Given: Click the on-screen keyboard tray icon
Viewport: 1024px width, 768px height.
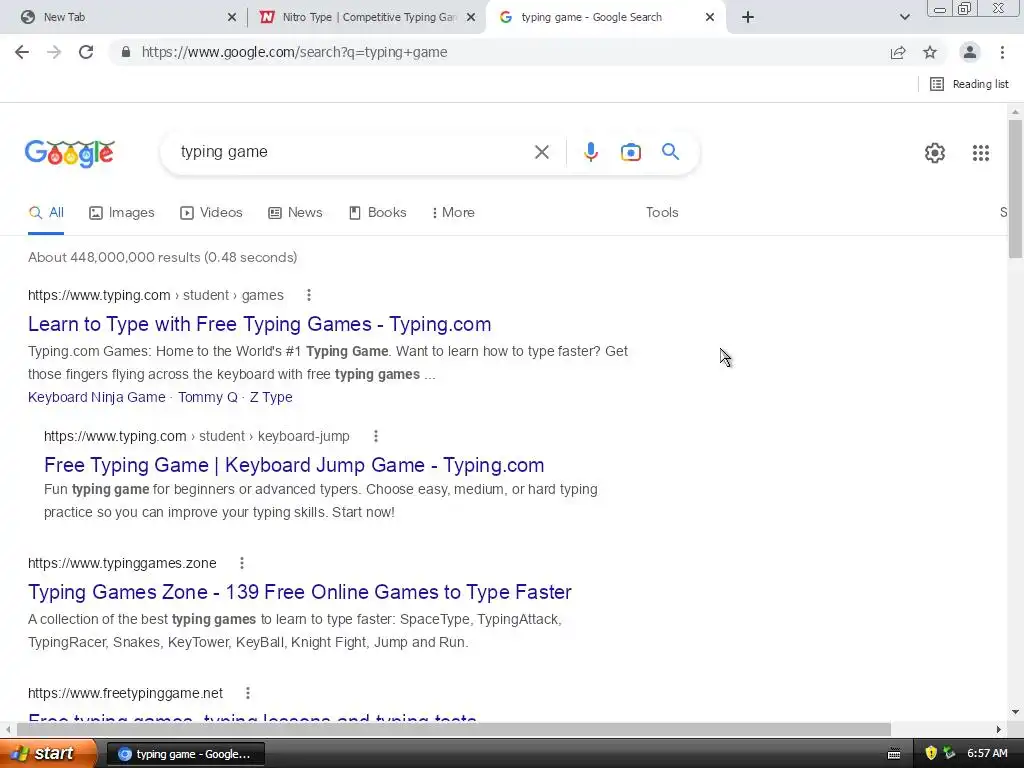Looking at the screenshot, I should tap(894, 754).
